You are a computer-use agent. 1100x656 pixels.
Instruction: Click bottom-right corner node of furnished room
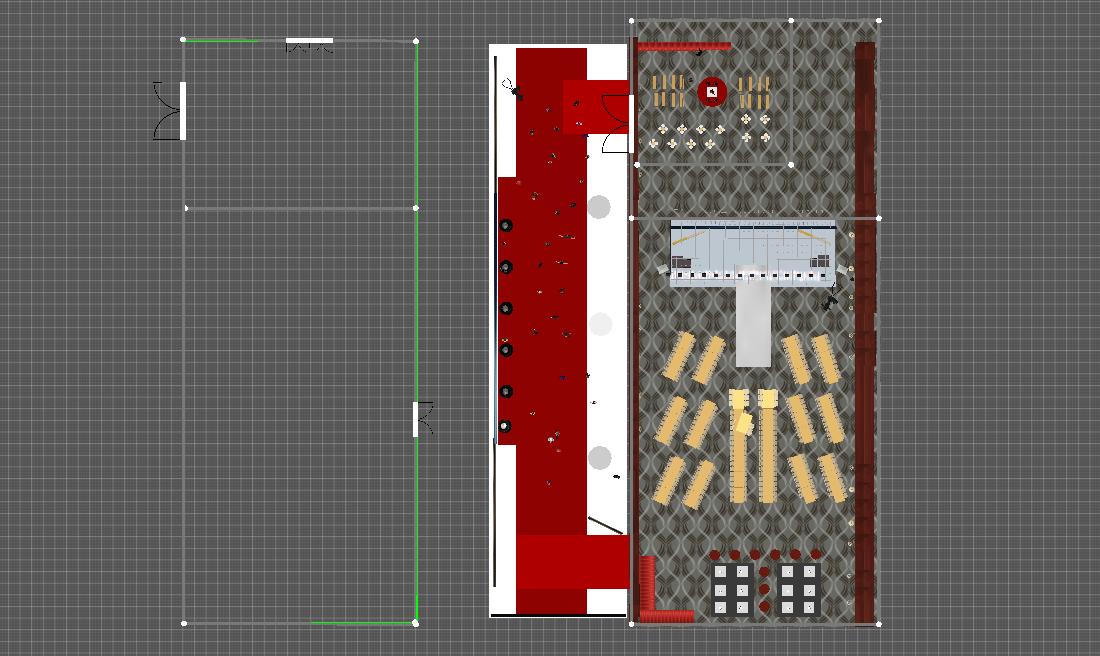click(879, 624)
